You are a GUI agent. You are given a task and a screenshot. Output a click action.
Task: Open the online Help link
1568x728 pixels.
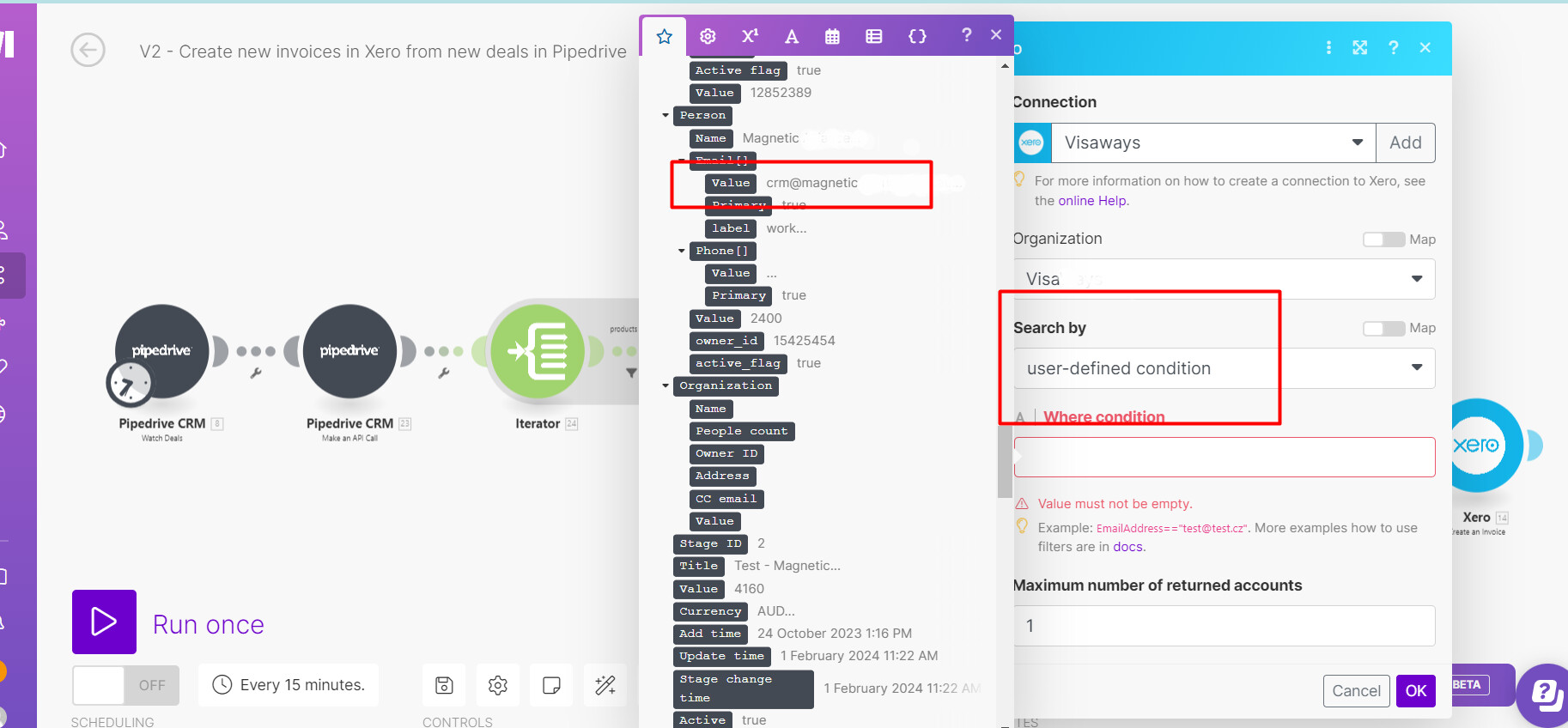click(1092, 201)
